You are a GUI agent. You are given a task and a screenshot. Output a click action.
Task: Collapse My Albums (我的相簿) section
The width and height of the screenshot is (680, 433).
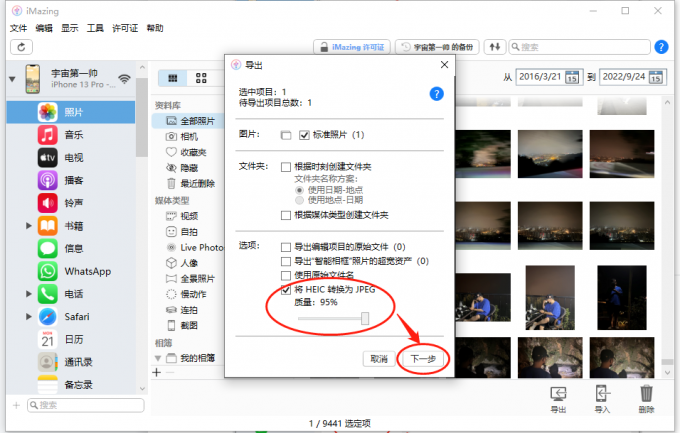tap(158, 358)
